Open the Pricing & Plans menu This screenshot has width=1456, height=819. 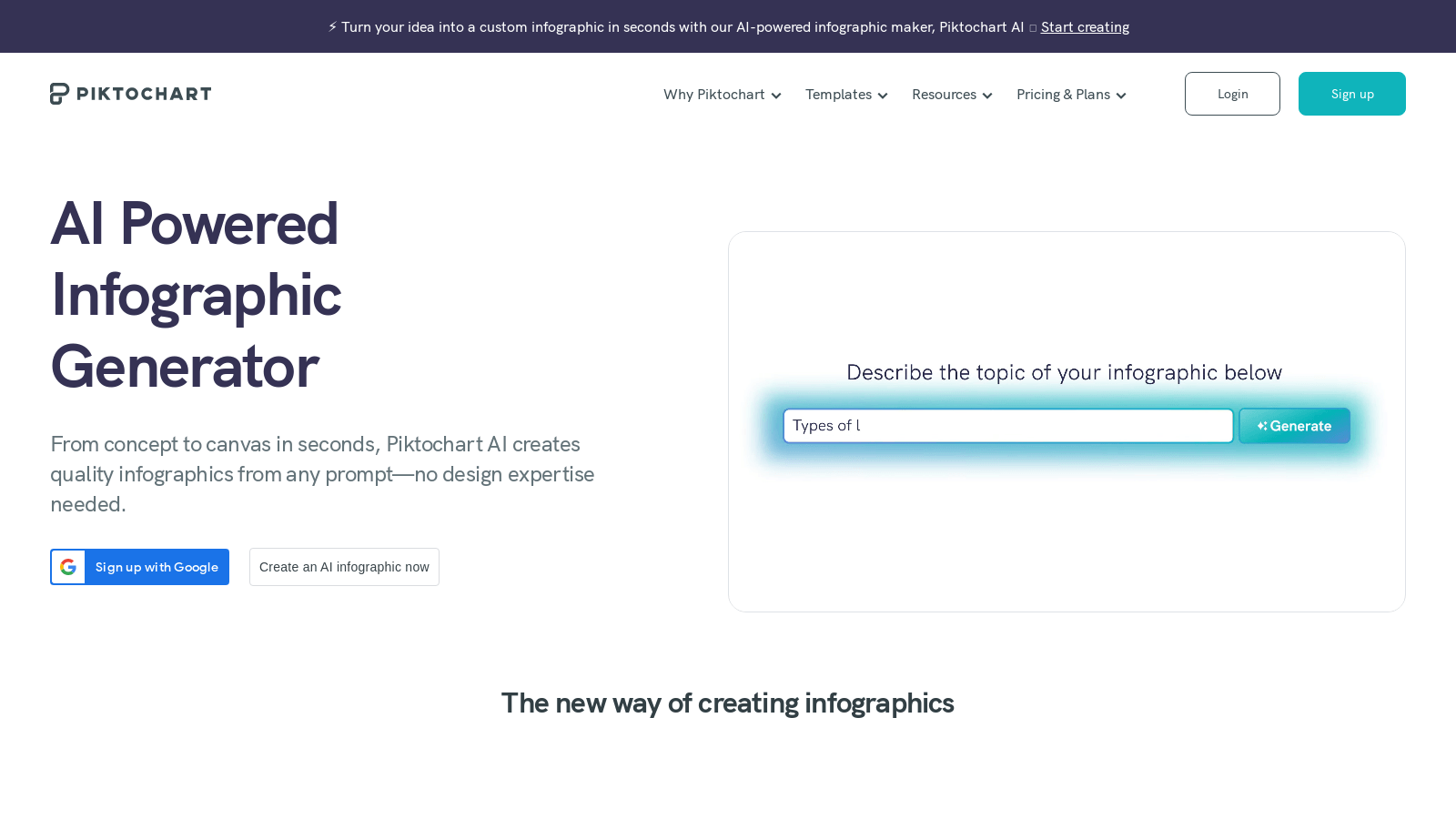pyautogui.click(x=1071, y=95)
